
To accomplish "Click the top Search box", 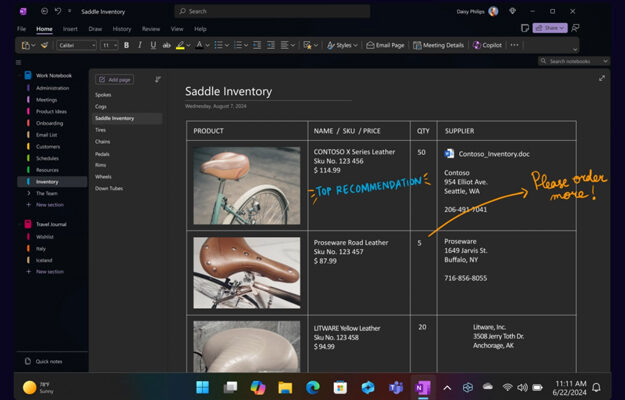I will coord(272,12).
